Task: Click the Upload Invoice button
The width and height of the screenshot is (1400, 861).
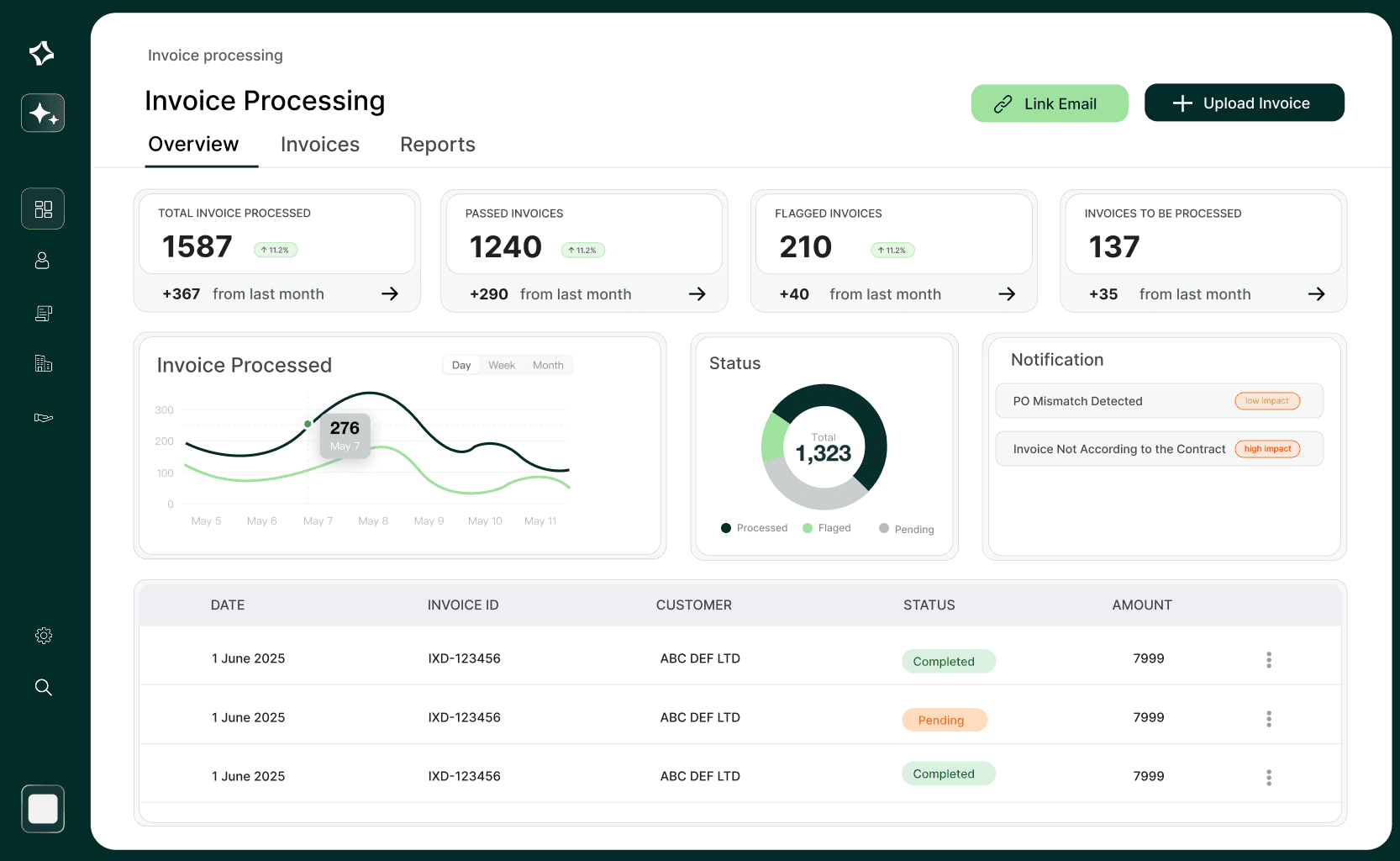Action: (x=1244, y=103)
